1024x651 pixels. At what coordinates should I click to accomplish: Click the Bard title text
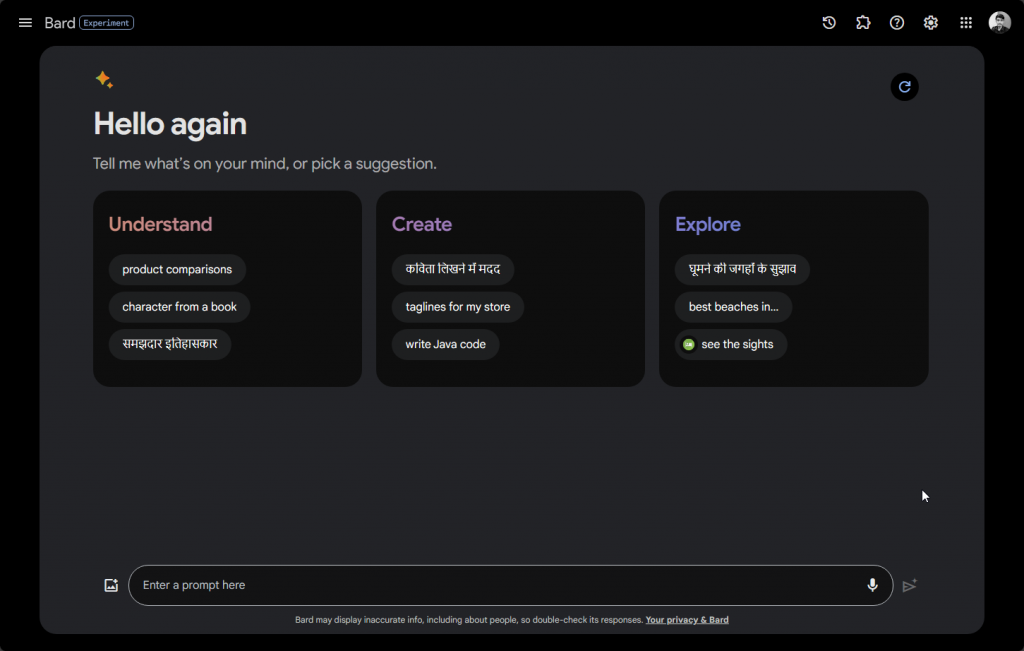click(59, 23)
